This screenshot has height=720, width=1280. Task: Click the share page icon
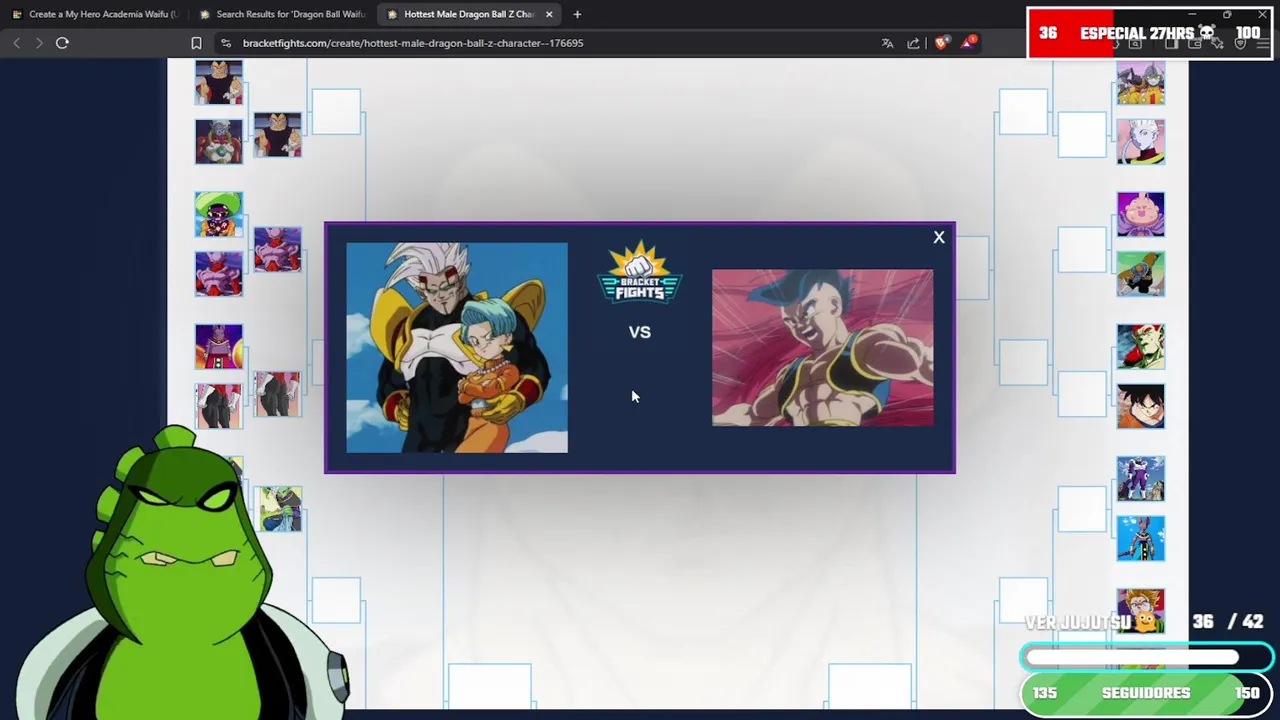click(x=913, y=43)
